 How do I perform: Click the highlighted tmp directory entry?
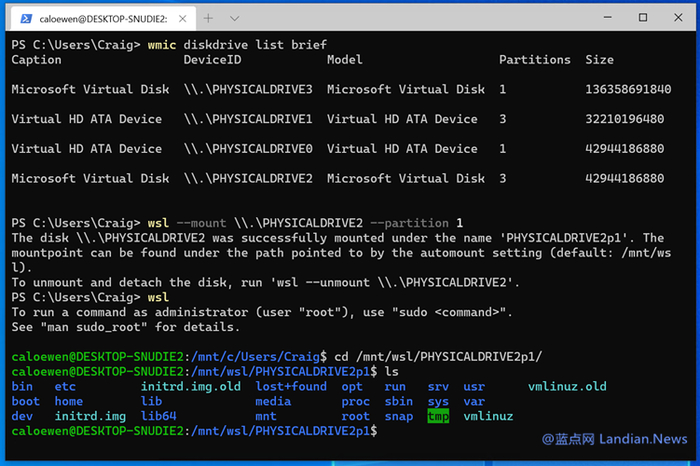point(438,416)
